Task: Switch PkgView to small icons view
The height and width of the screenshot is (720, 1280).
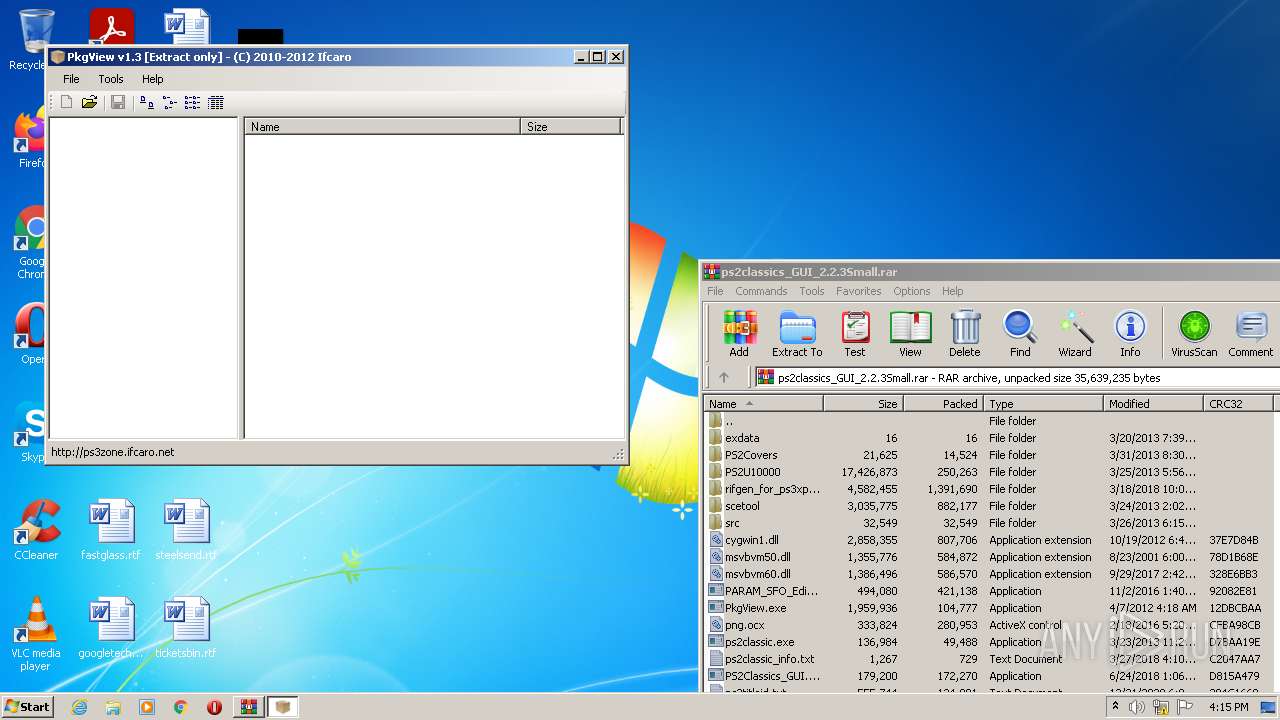Action: pyautogui.click(x=170, y=102)
